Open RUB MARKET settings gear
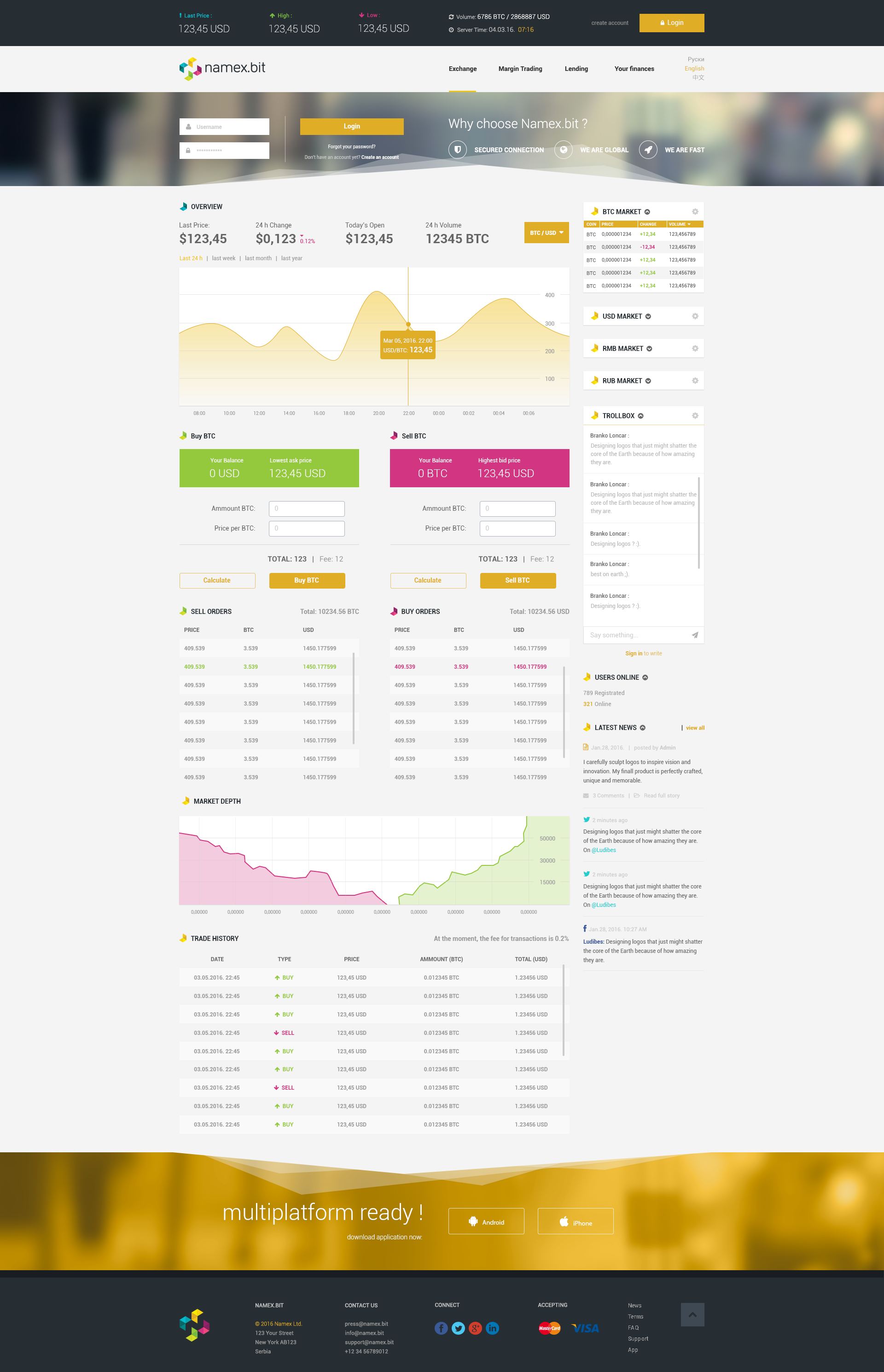The image size is (884, 1372). point(695,380)
